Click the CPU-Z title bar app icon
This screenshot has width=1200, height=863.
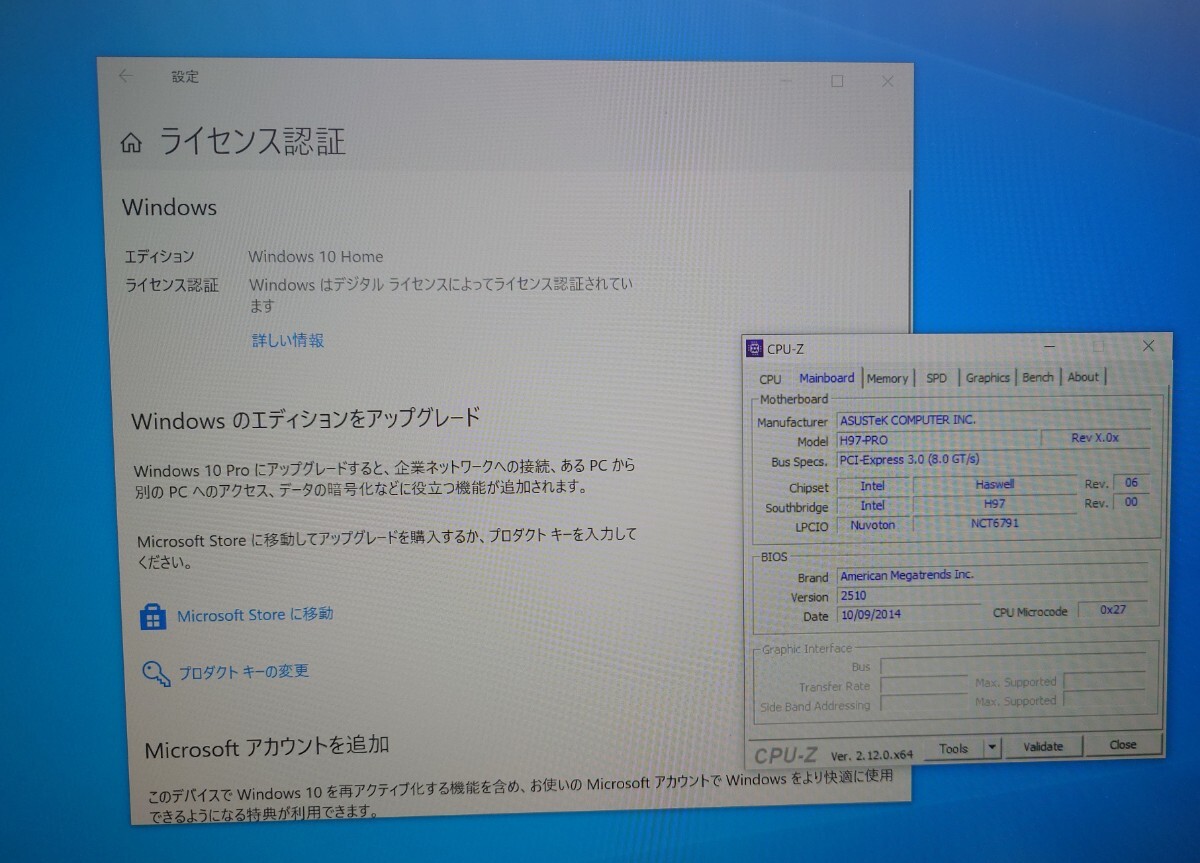(x=755, y=348)
